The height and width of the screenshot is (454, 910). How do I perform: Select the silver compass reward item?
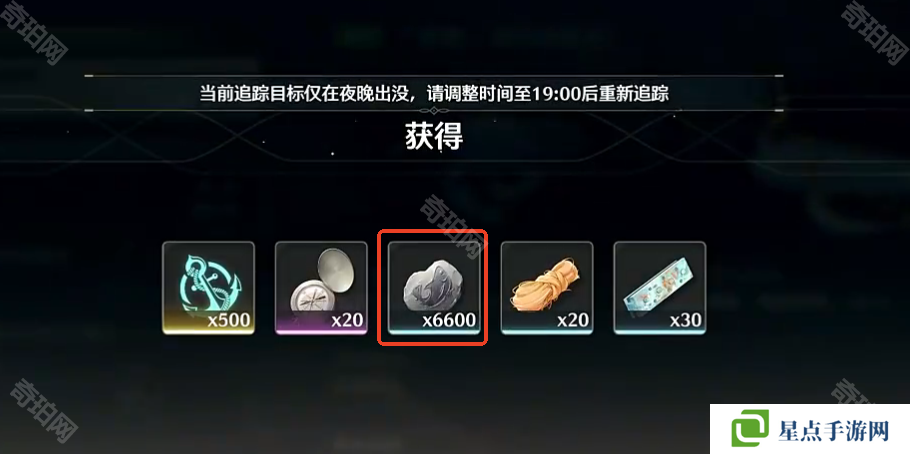[x=321, y=288]
